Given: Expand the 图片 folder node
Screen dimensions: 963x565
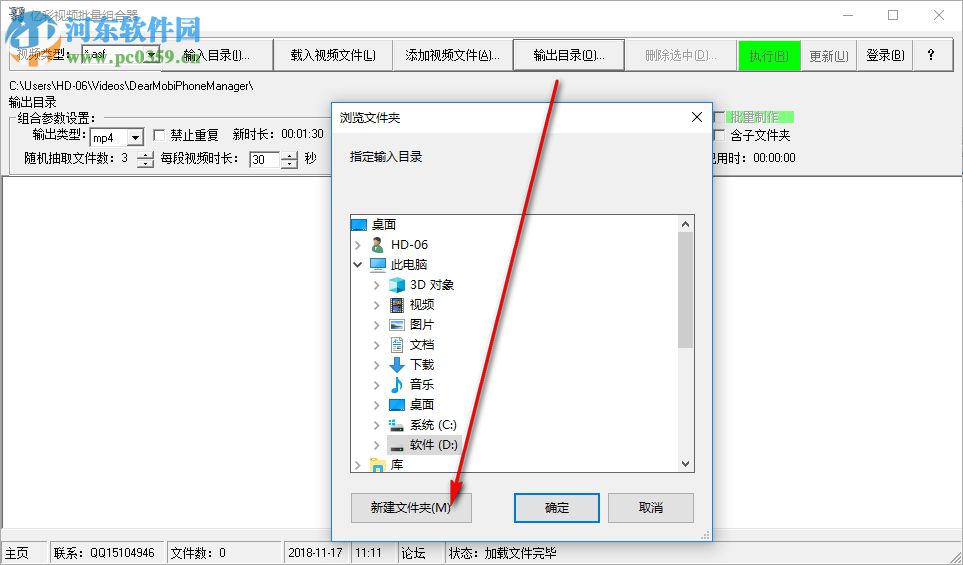Looking at the screenshot, I should click(376, 325).
